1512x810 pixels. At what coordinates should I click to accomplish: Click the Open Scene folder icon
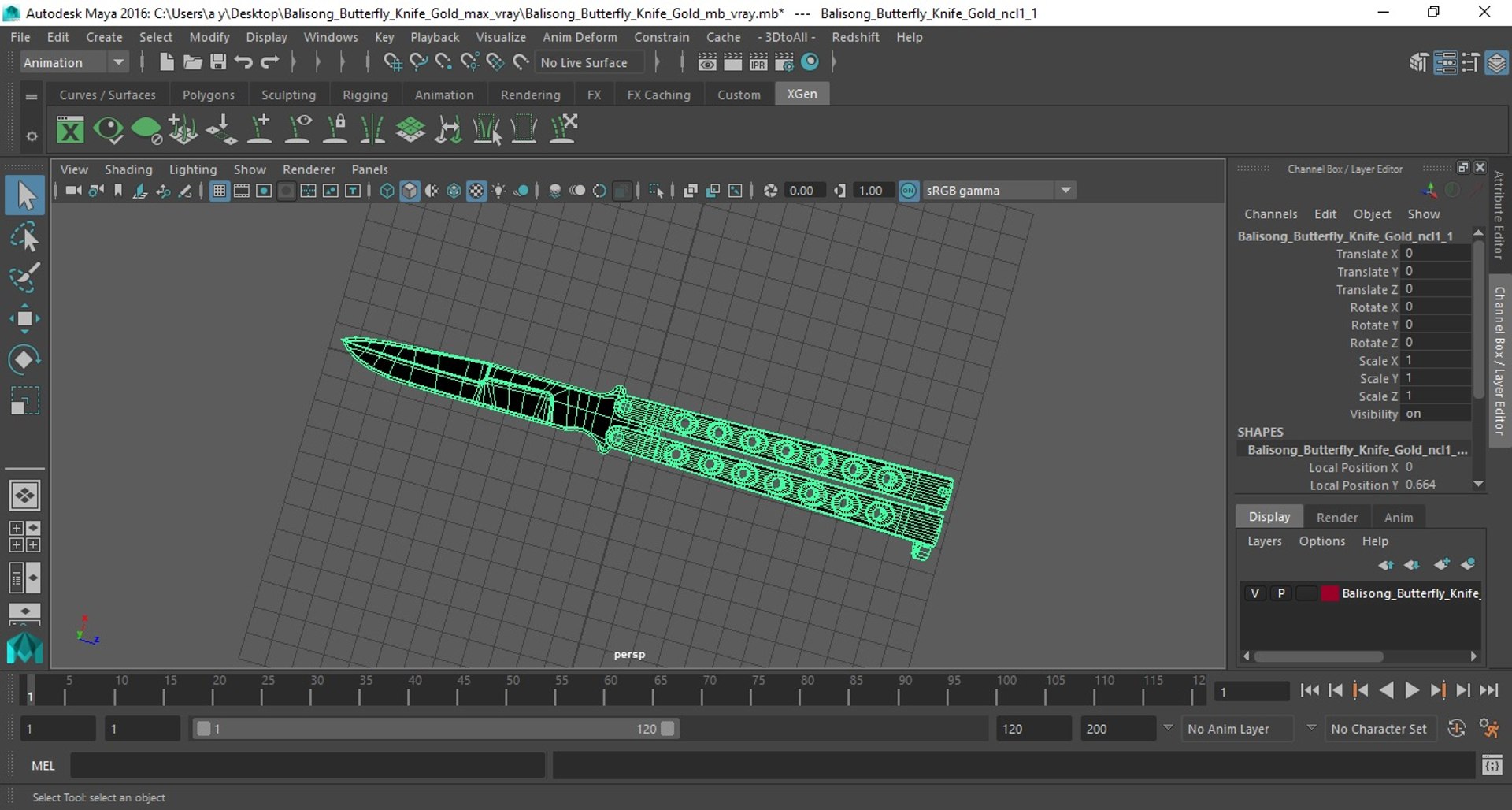click(x=192, y=62)
